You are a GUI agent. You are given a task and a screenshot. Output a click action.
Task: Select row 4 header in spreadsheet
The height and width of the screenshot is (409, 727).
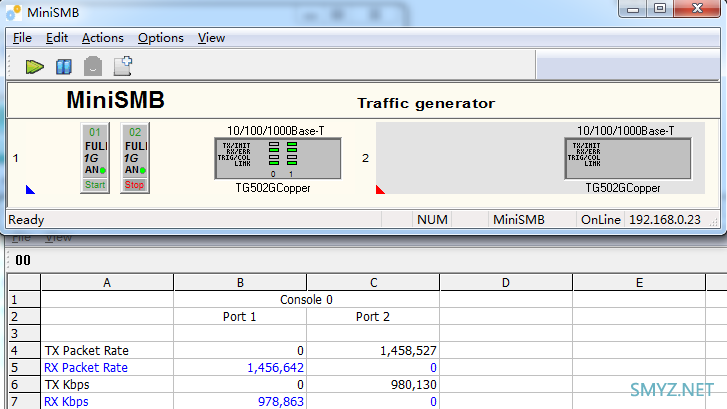(25, 351)
